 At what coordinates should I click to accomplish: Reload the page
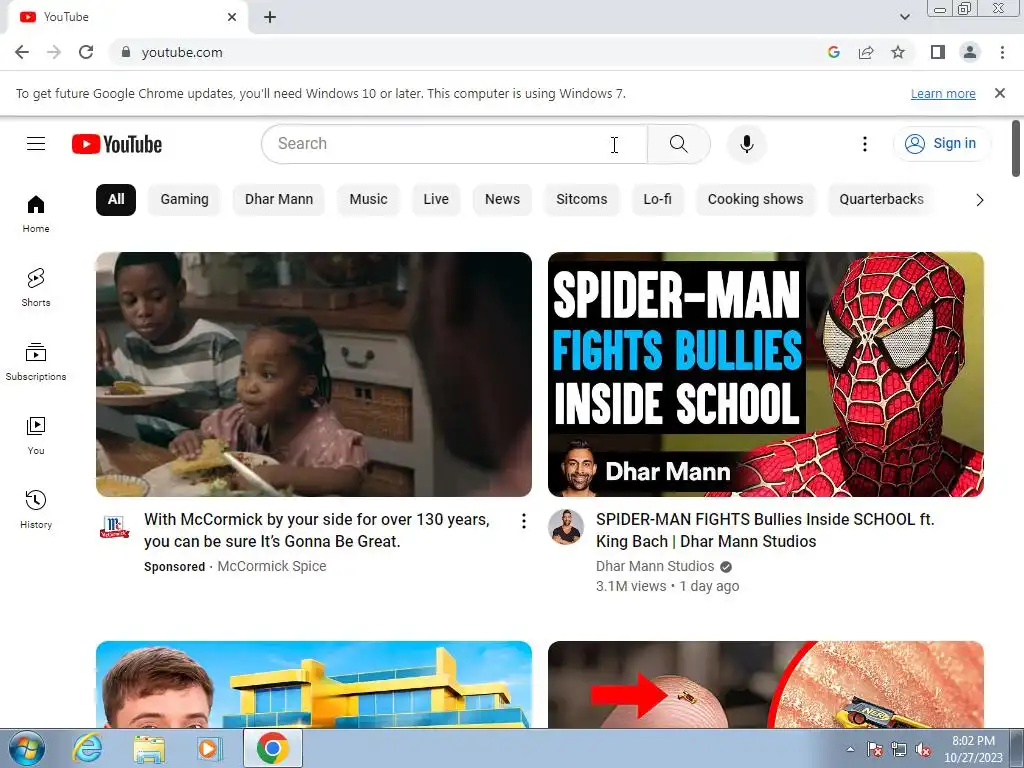click(86, 52)
